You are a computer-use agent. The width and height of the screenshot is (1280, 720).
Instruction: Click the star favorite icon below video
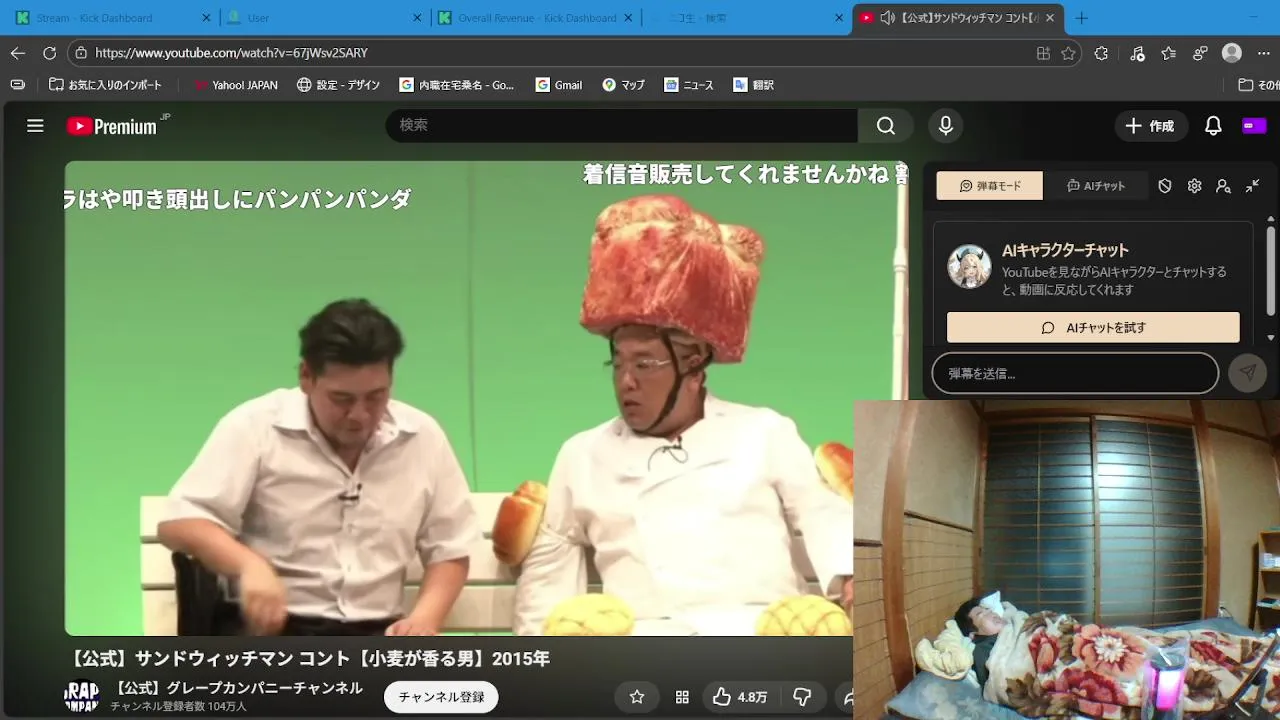[x=637, y=697]
